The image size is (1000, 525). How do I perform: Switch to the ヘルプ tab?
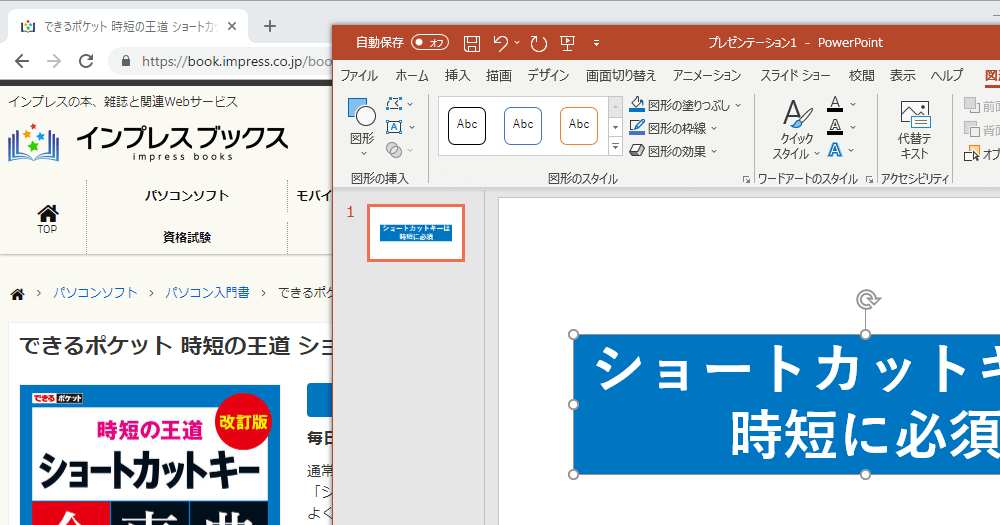(946, 75)
